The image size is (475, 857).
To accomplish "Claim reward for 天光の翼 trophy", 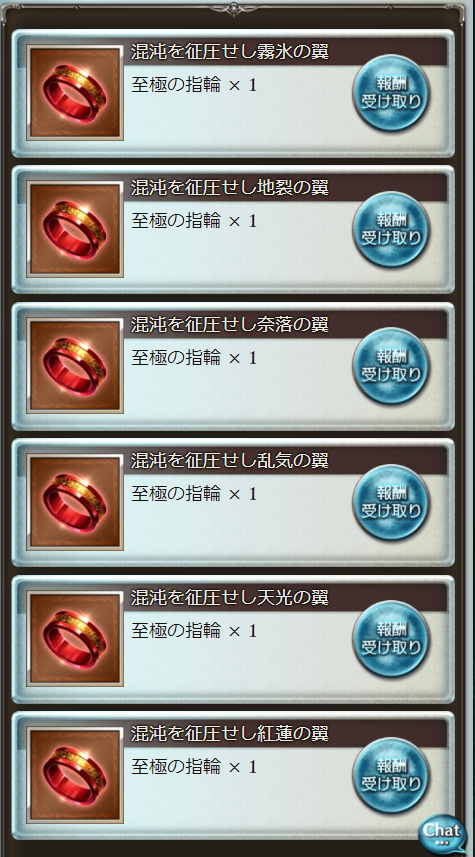I will click(391, 639).
